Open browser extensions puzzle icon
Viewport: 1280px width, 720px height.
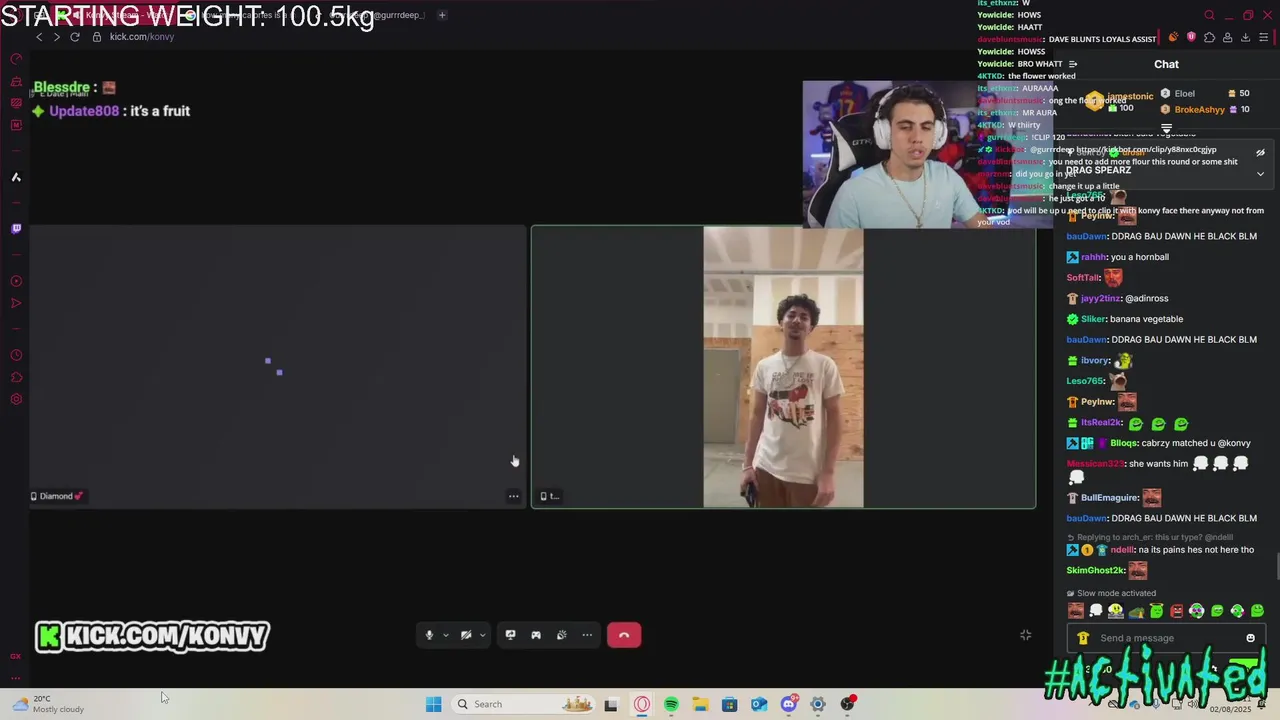pyautogui.click(x=1209, y=38)
